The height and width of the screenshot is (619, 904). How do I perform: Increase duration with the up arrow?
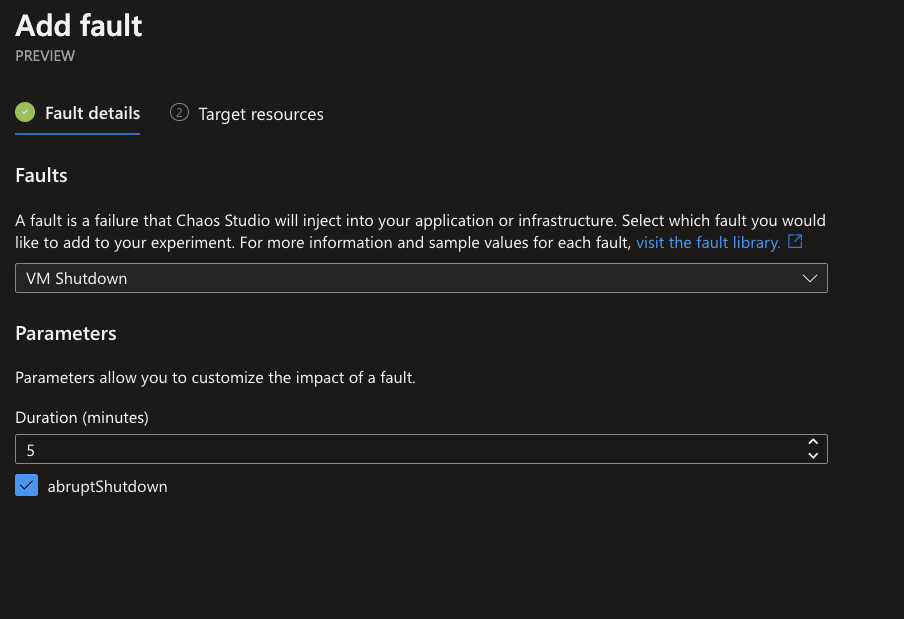(813, 442)
